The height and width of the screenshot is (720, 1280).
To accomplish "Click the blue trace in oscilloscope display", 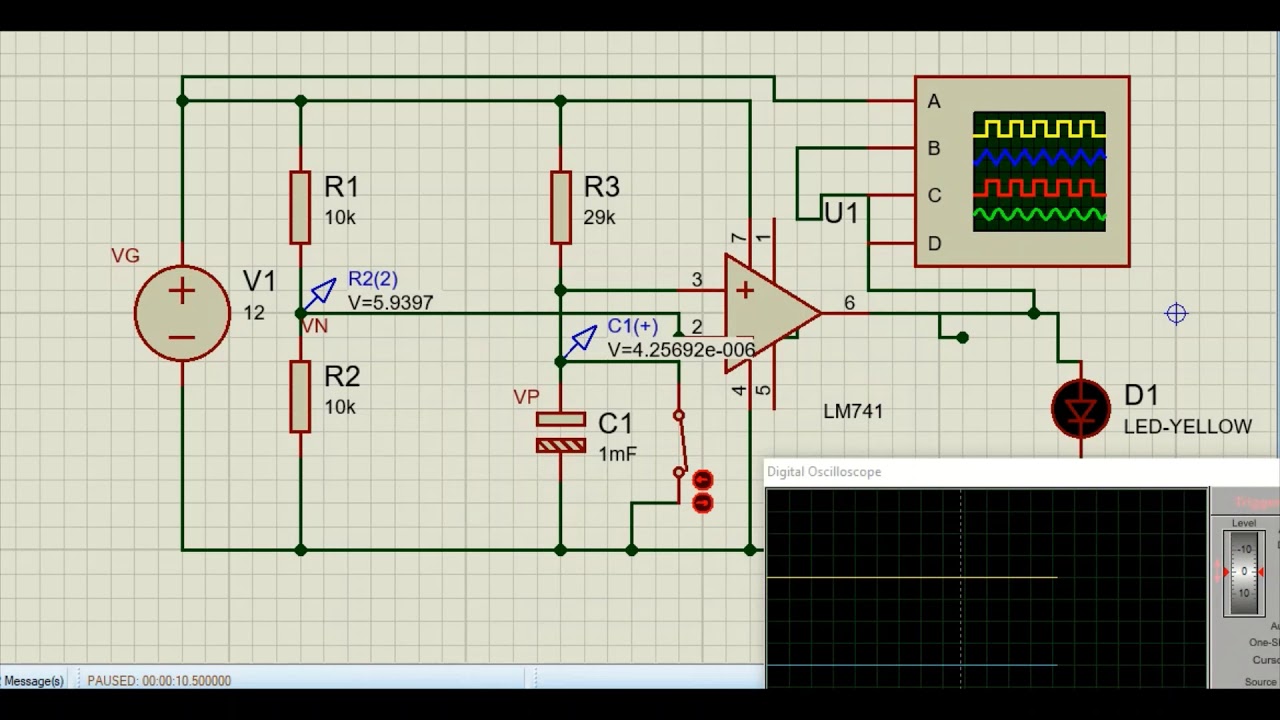I will tap(912, 664).
